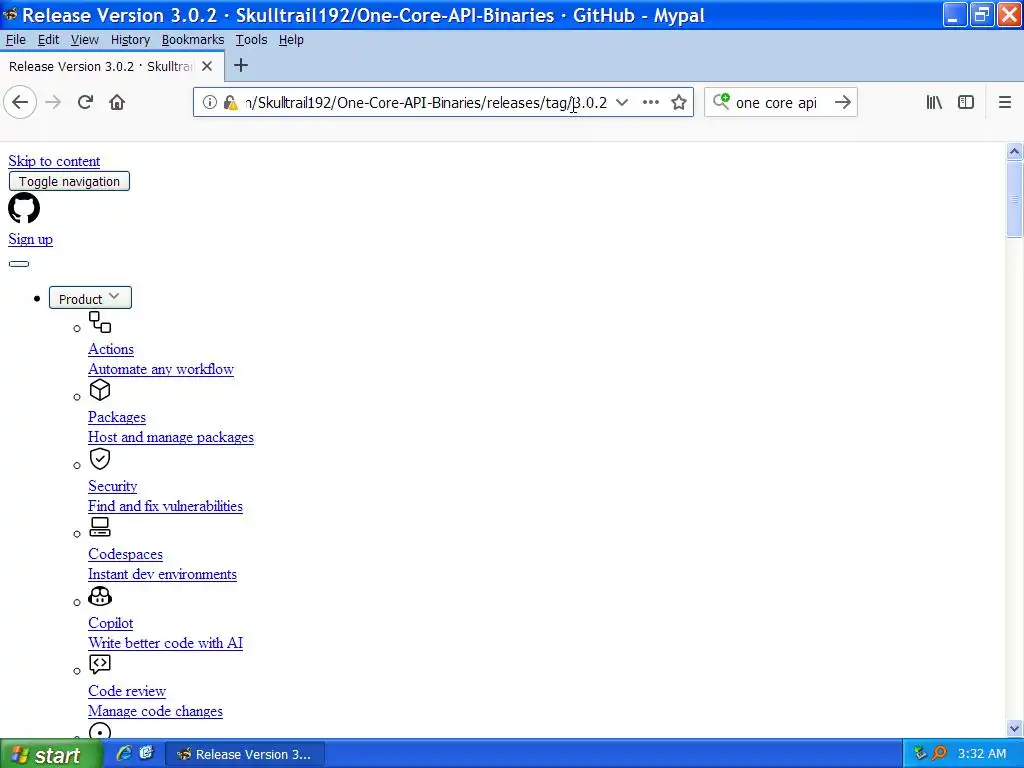Click the GitHub Octocat logo
The image size is (1024, 768).
pyautogui.click(x=24, y=208)
